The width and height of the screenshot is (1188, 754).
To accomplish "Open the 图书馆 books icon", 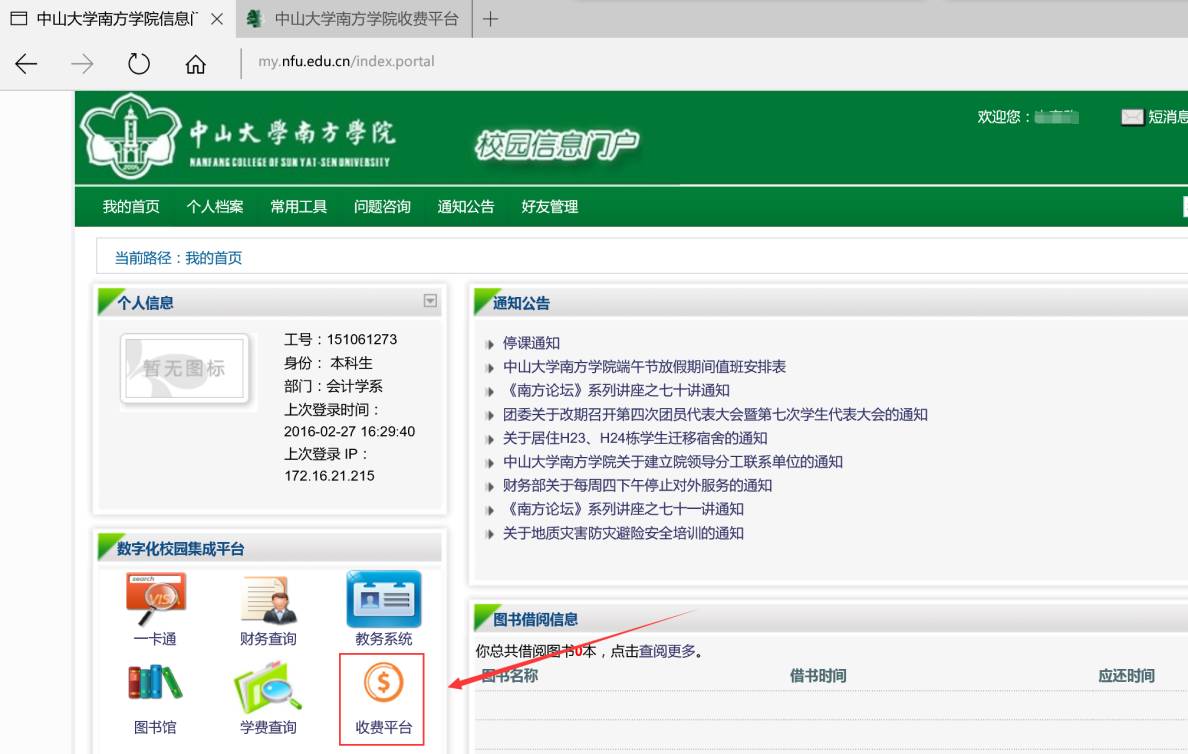I will [x=155, y=683].
